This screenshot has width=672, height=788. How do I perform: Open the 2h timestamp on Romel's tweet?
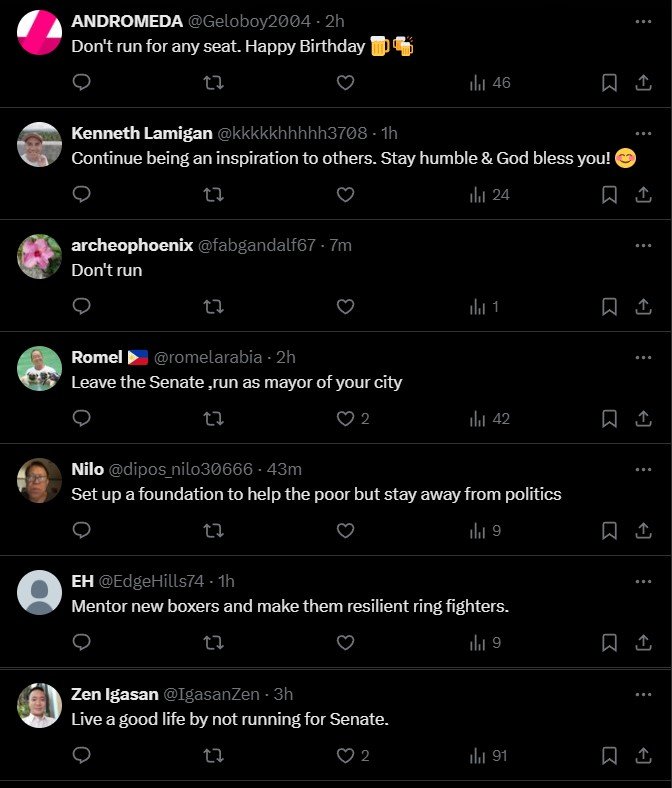286,357
